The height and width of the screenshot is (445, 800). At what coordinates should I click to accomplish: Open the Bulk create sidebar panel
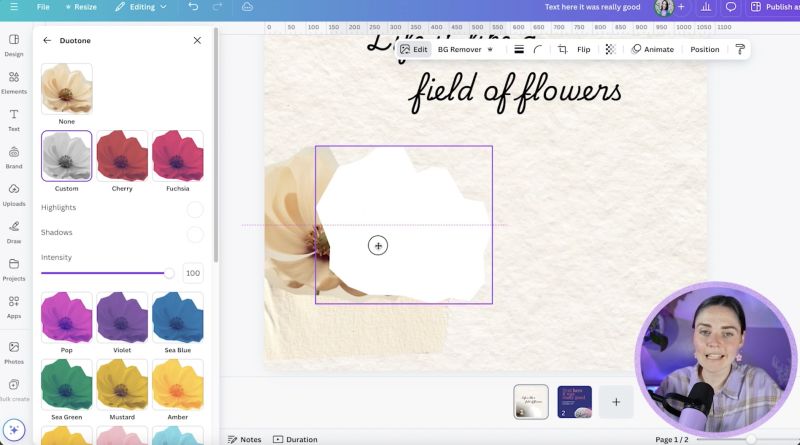(14, 390)
